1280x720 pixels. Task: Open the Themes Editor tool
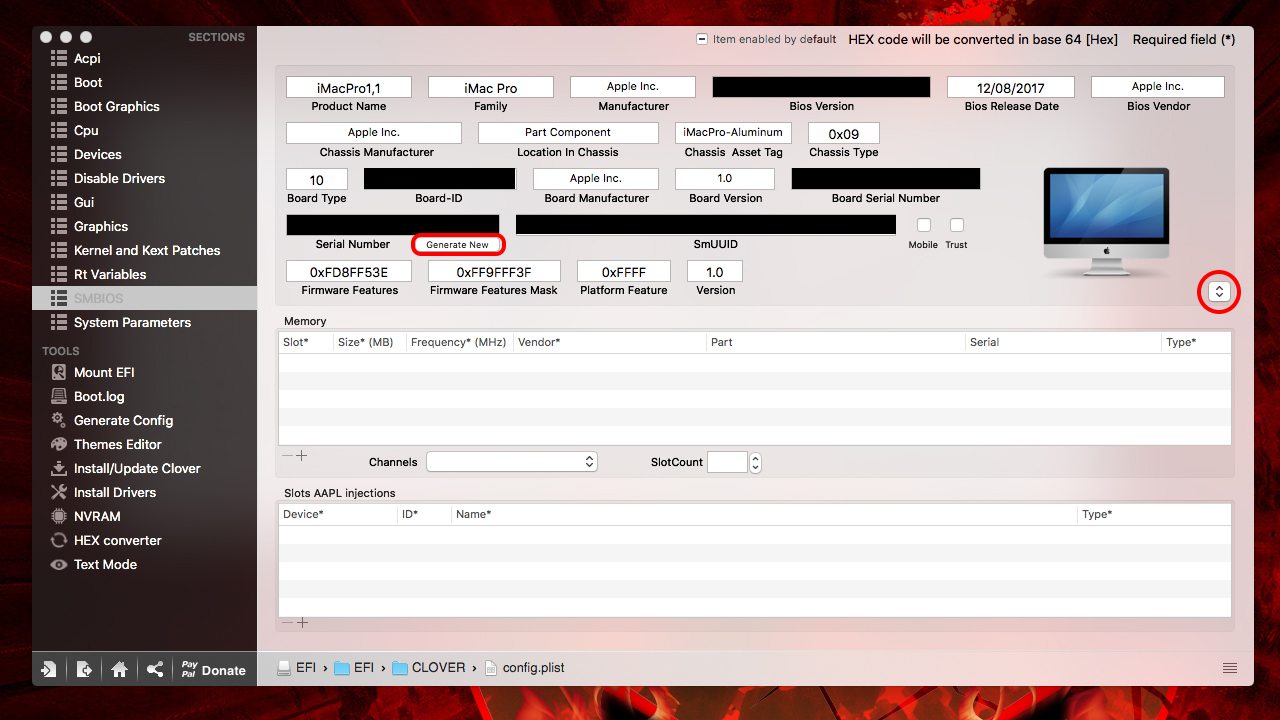coord(117,444)
